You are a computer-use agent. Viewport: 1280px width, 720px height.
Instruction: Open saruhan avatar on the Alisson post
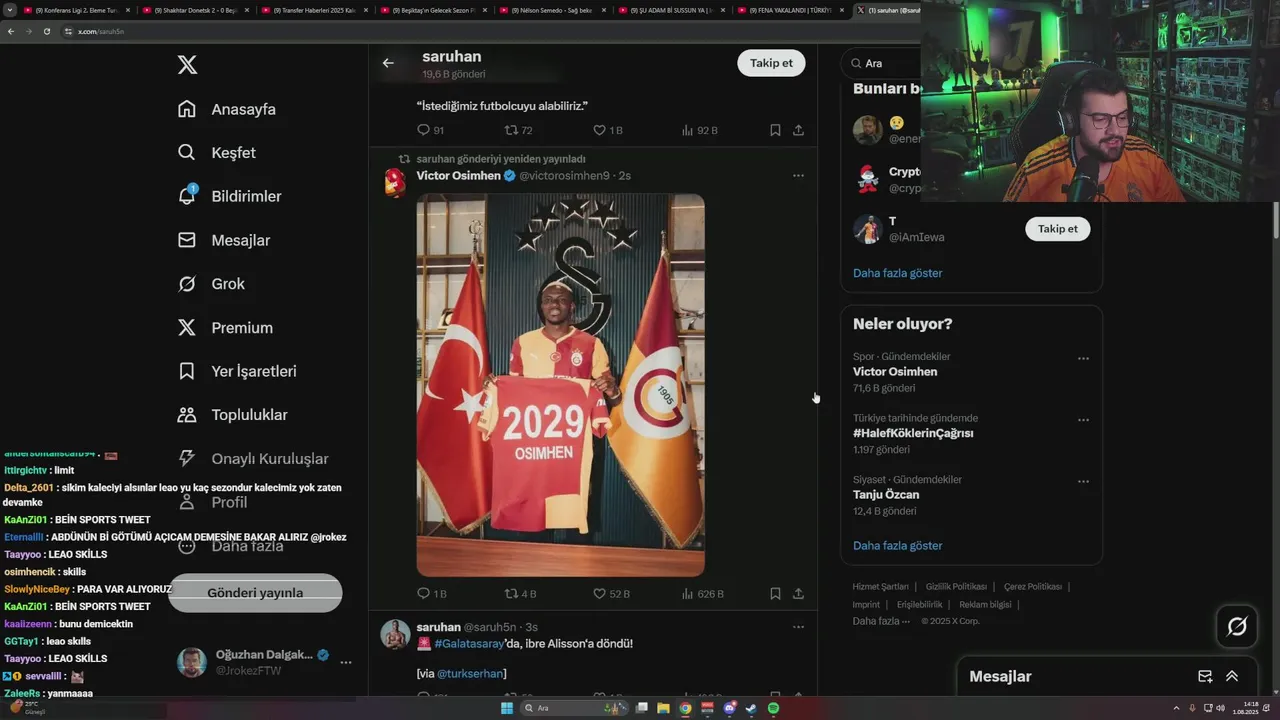click(396, 634)
